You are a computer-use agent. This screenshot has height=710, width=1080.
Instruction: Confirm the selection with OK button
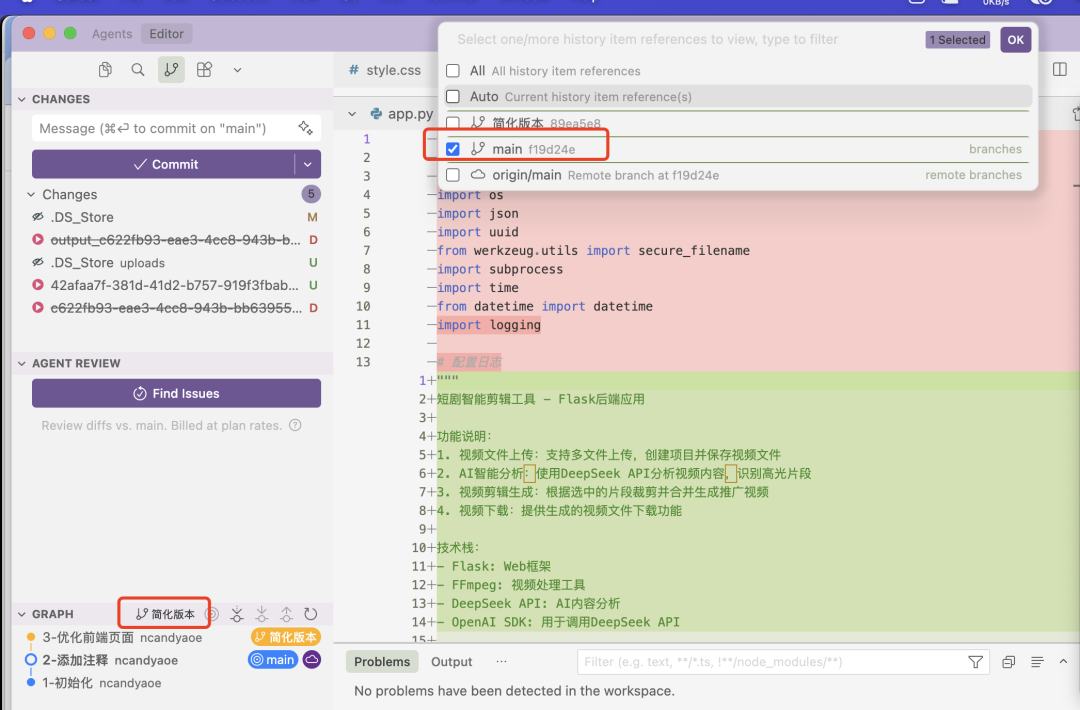coord(1015,40)
